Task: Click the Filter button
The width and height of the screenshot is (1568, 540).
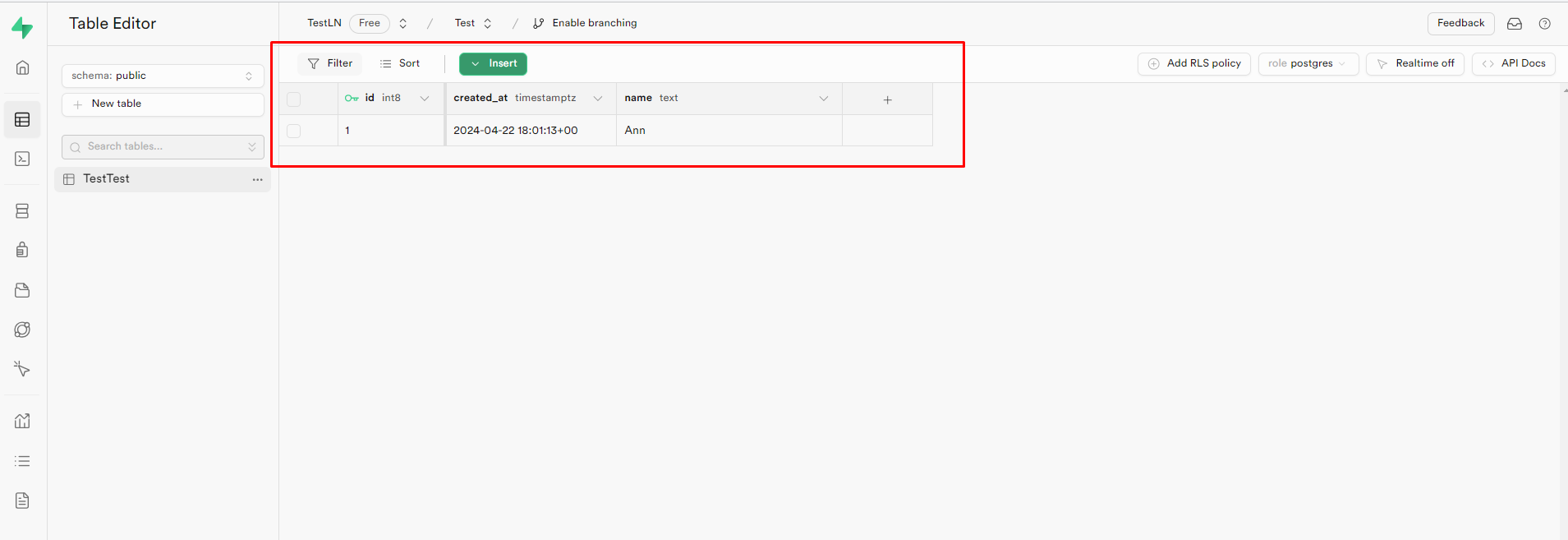Action: coord(330,63)
